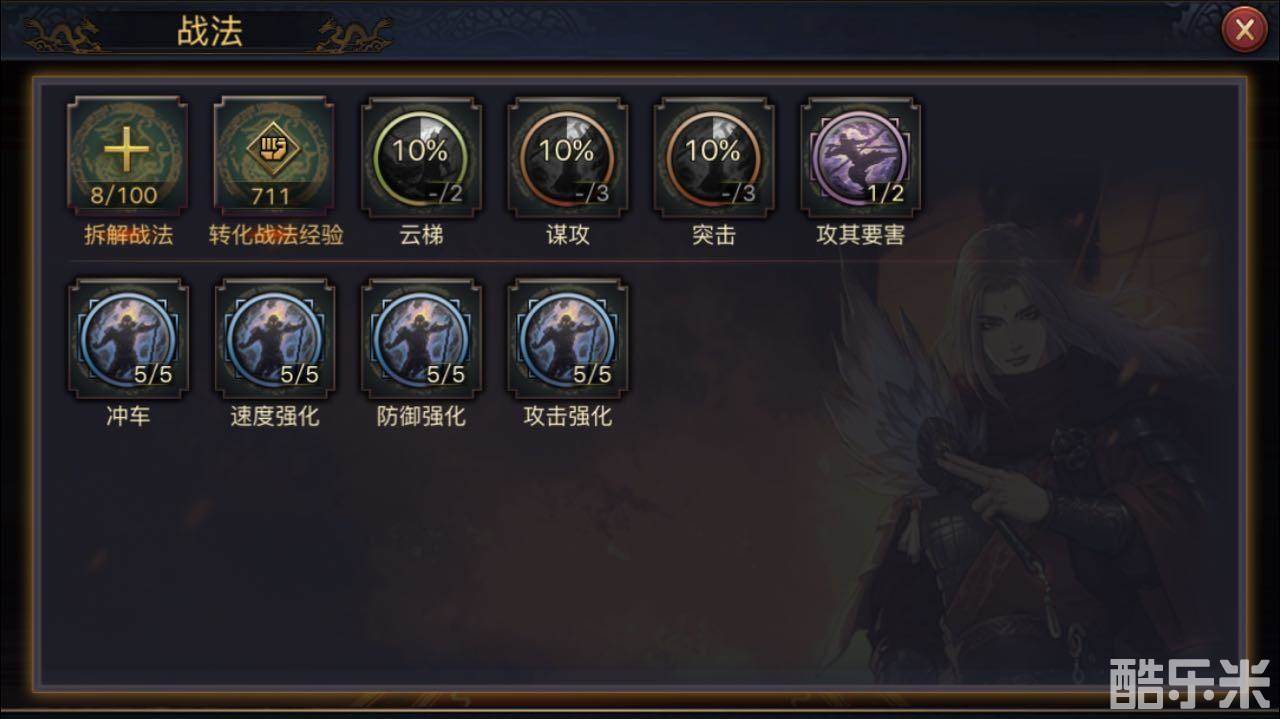Select the 谋攻 tactic icon
1280x719 pixels.
[568, 157]
